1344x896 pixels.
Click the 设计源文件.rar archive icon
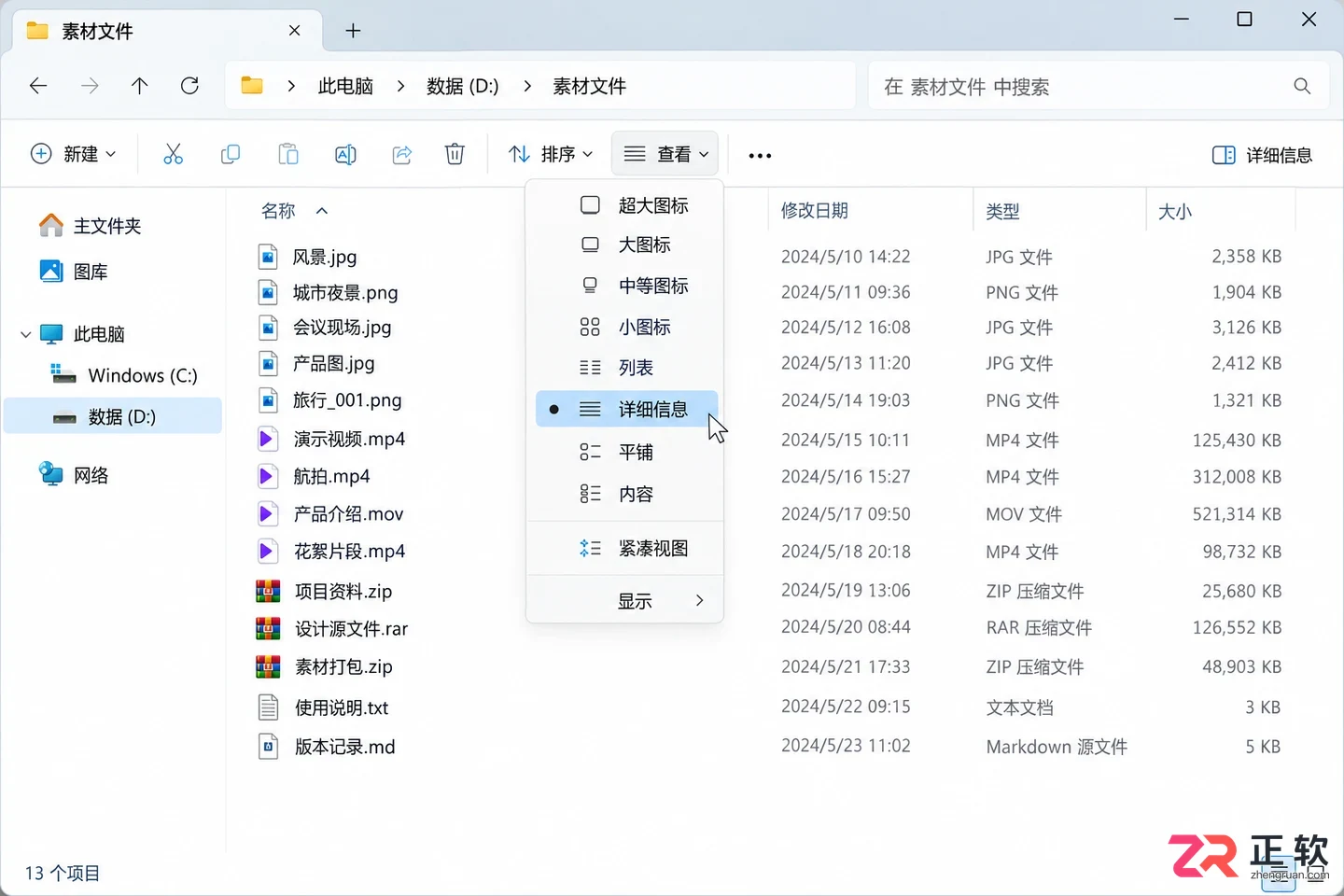coord(268,628)
